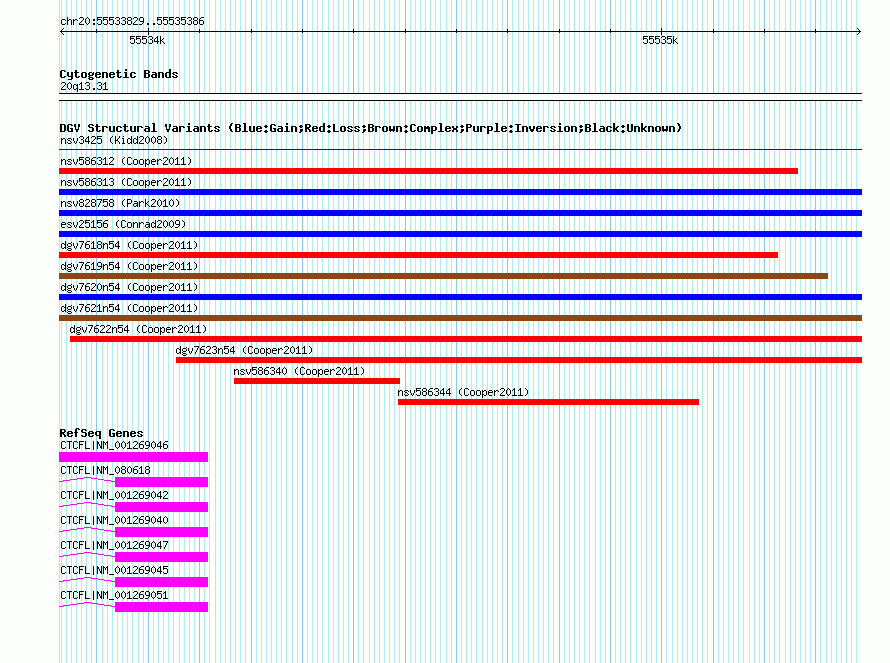890x663 pixels.
Task: Click CTCFL|NM_001269040 transcript label
Action: (115, 520)
